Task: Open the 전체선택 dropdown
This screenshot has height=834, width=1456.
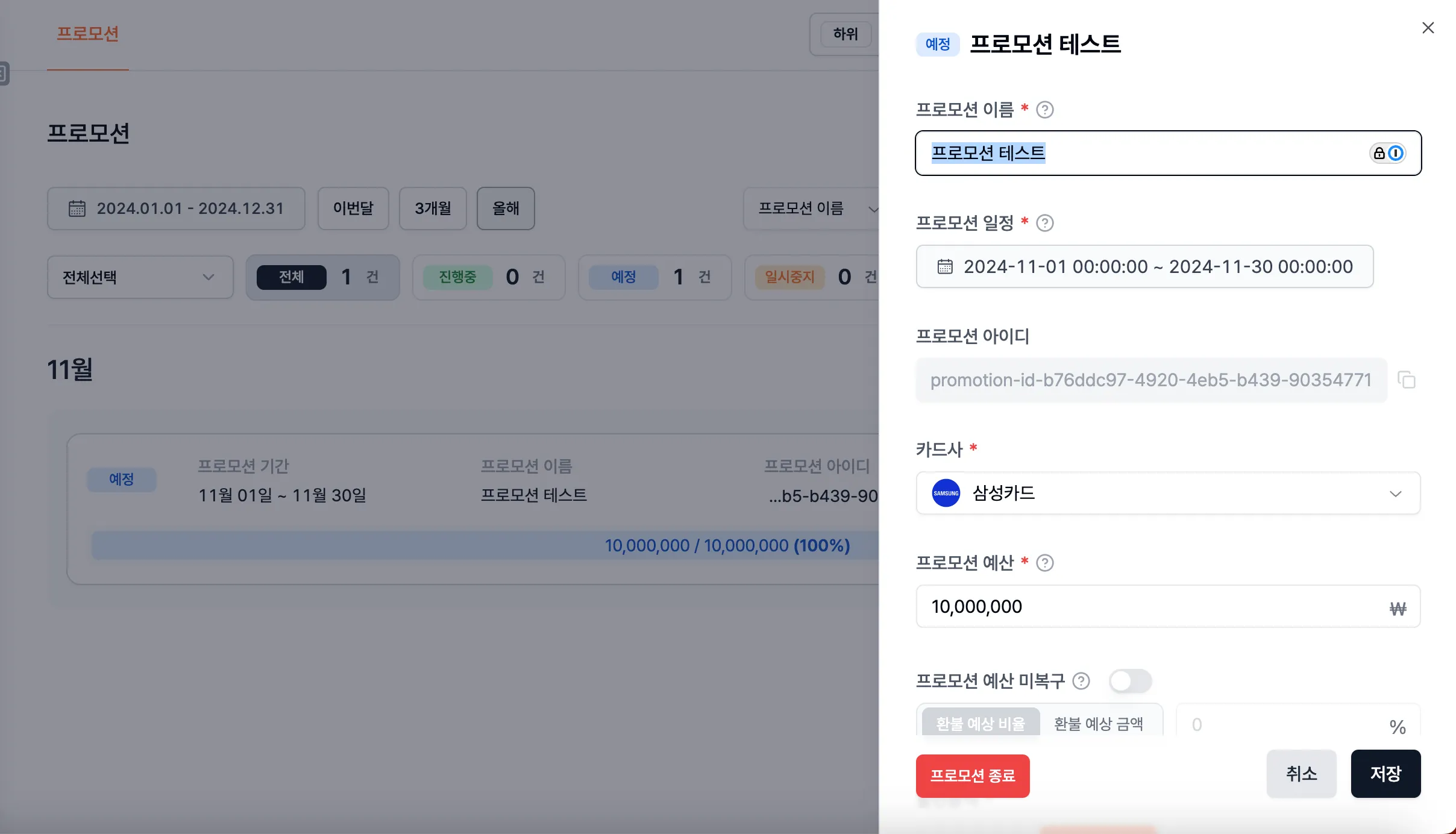Action: point(139,277)
